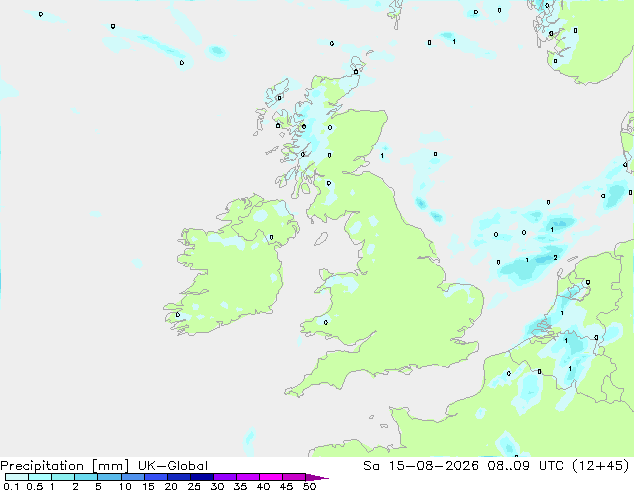This screenshot has height=490, width=634.
Task: Click the '10' legend scale label
Action: tap(125, 486)
